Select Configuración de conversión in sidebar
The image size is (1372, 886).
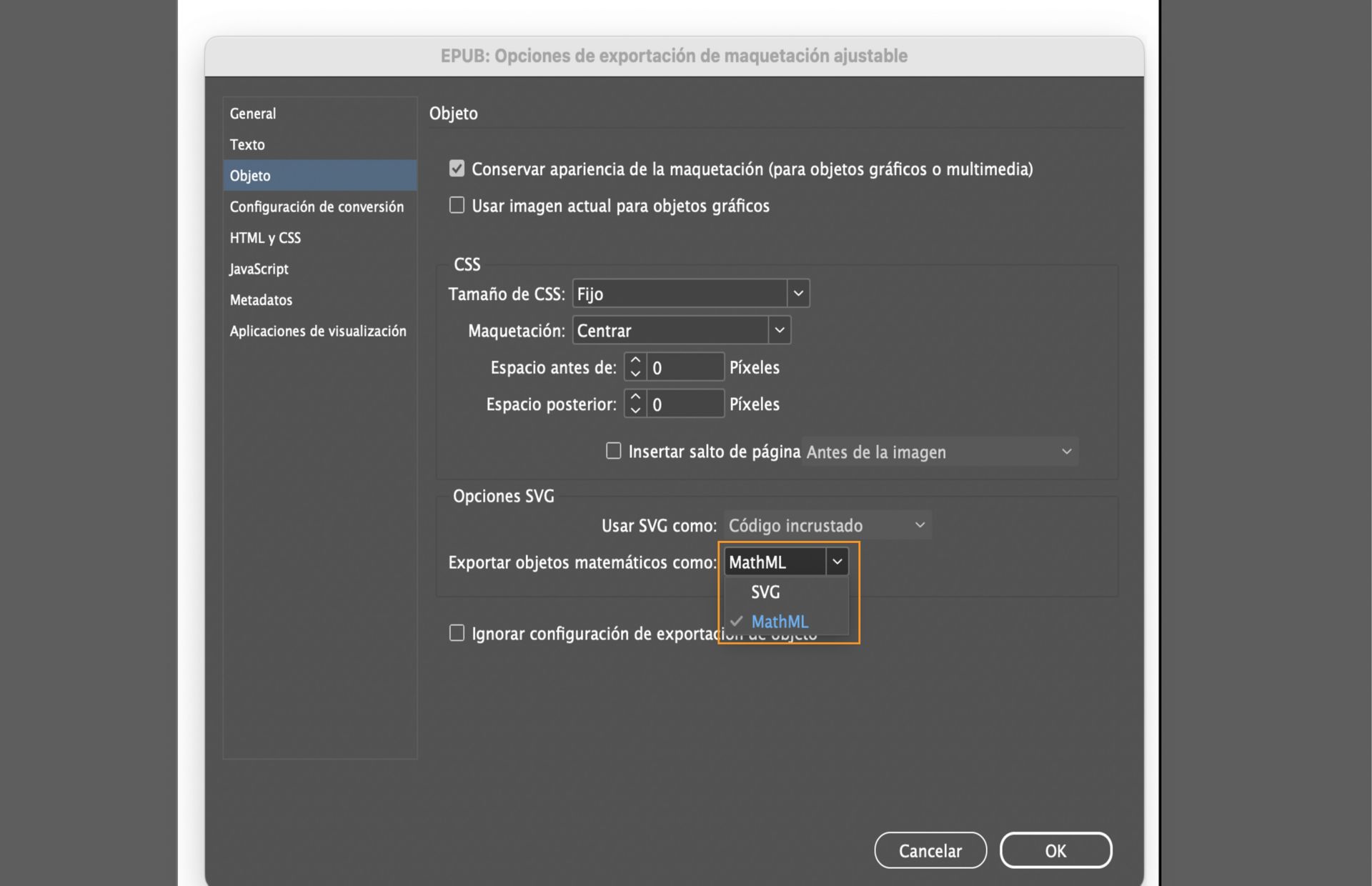(x=317, y=206)
